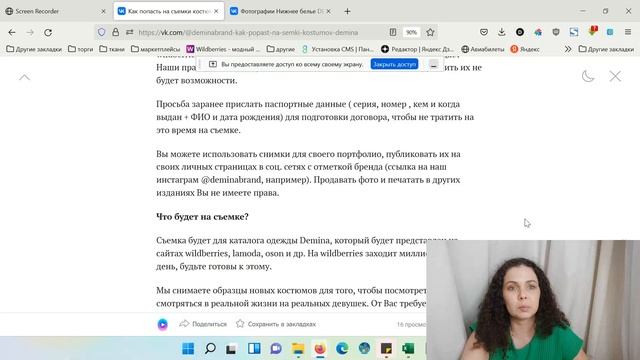
Task: Open the 'торги' bookmarks folder
Action: [81, 49]
